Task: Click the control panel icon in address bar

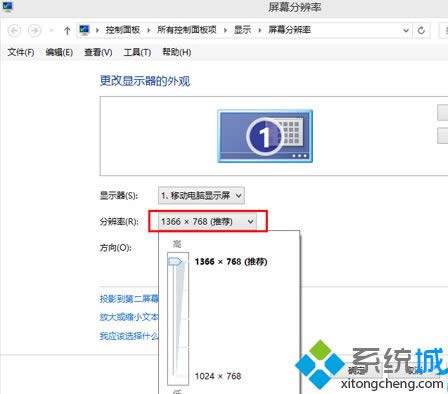Action: (85, 30)
